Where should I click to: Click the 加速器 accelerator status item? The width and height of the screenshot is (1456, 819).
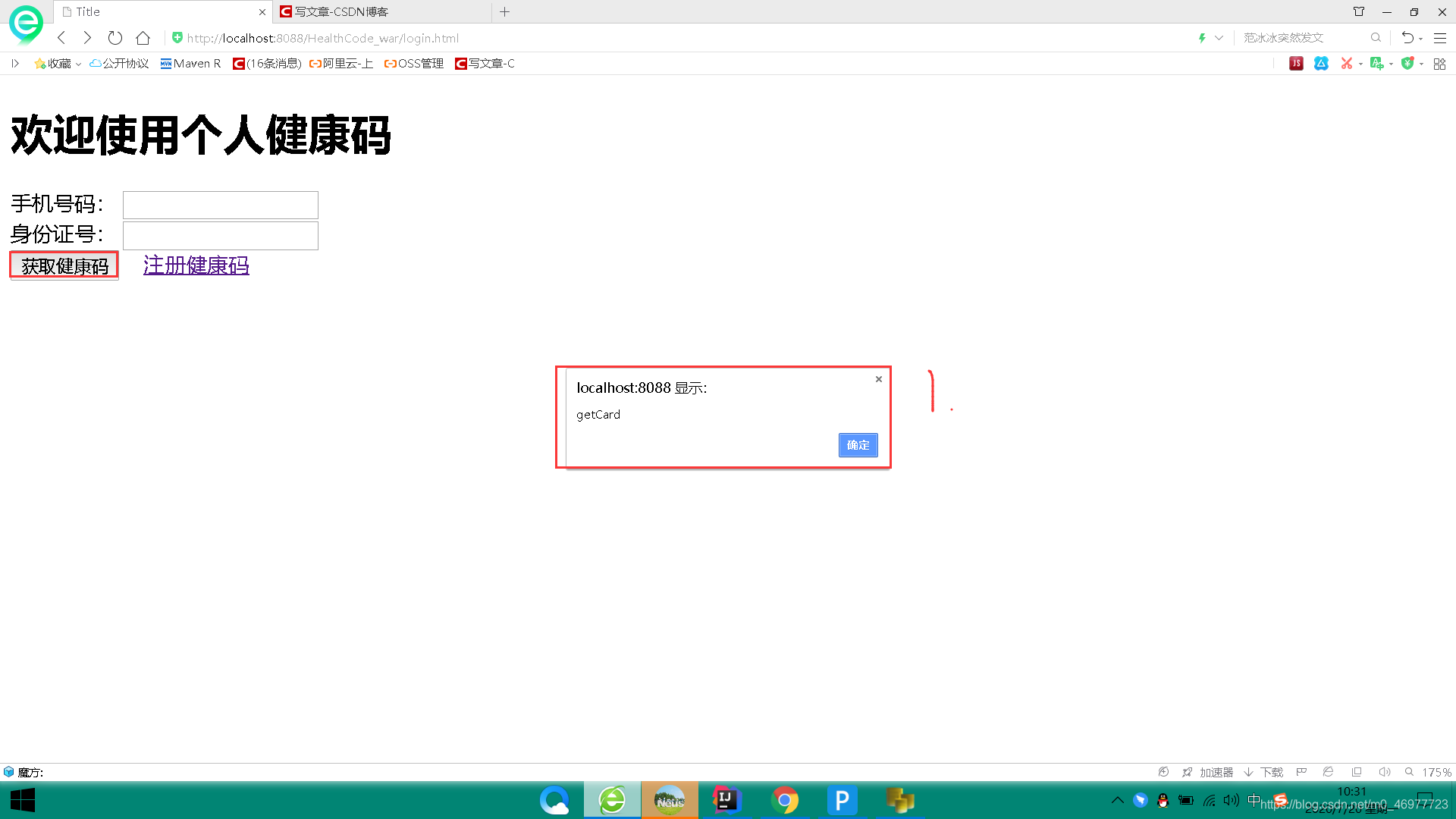click(x=1208, y=772)
